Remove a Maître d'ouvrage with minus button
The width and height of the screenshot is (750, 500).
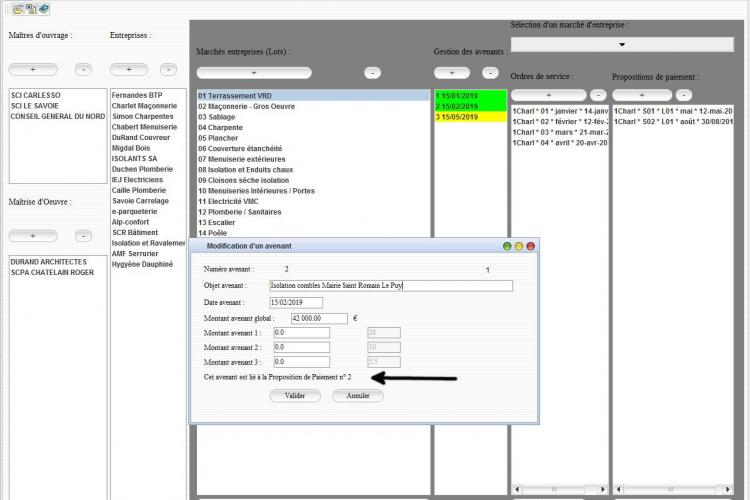pos(83,69)
